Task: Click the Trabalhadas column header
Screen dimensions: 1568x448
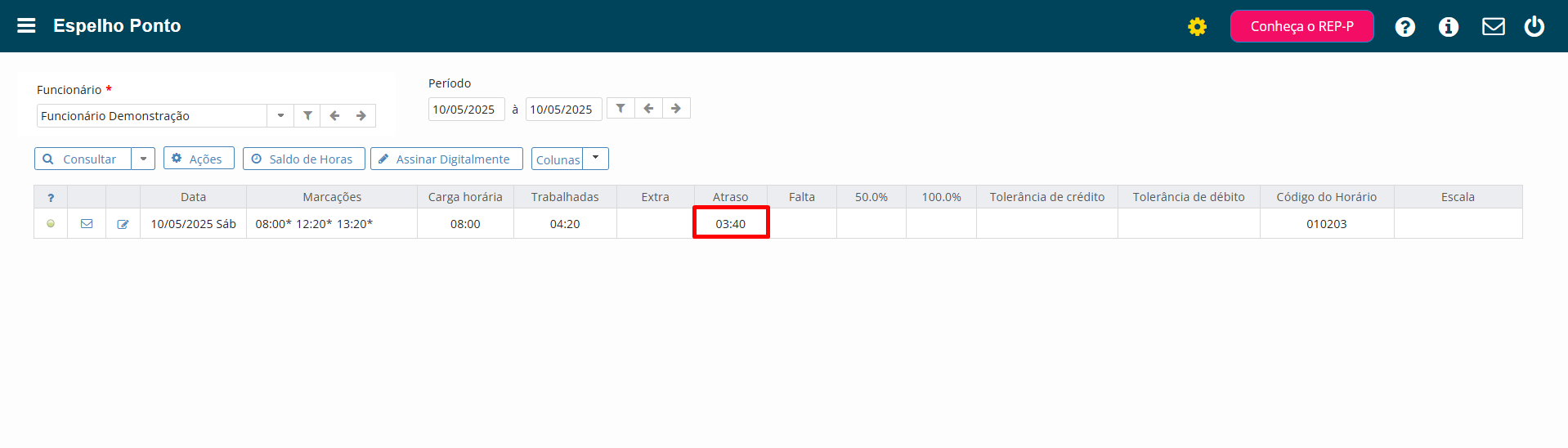Action: (565, 197)
